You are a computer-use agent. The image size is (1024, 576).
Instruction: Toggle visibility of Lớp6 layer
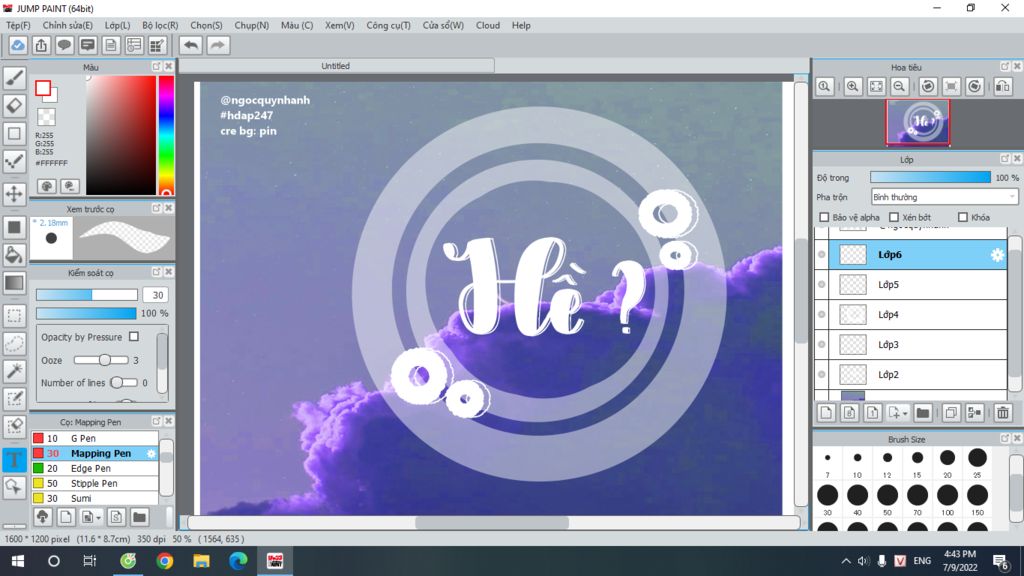(822, 255)
